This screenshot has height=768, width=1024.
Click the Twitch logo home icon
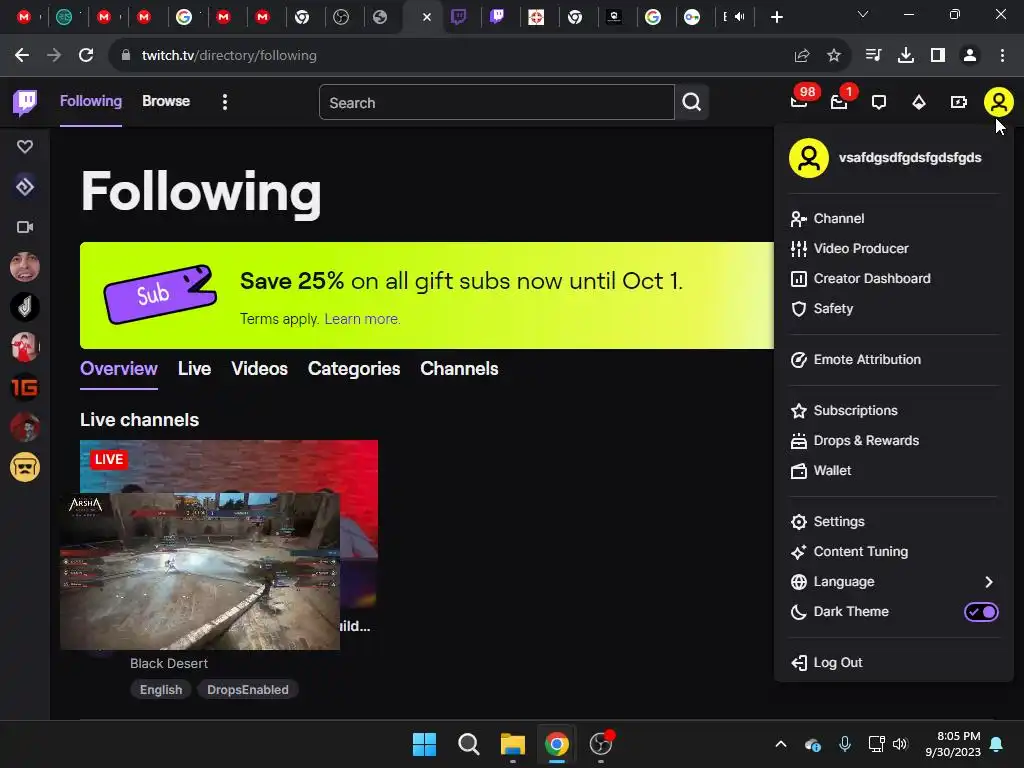[25, 102]
